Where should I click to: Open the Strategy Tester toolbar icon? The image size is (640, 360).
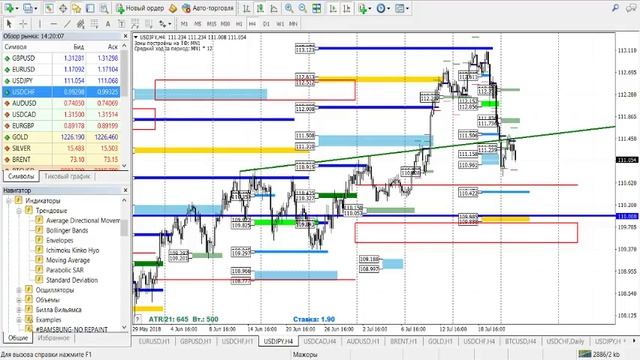click(104, 8)
